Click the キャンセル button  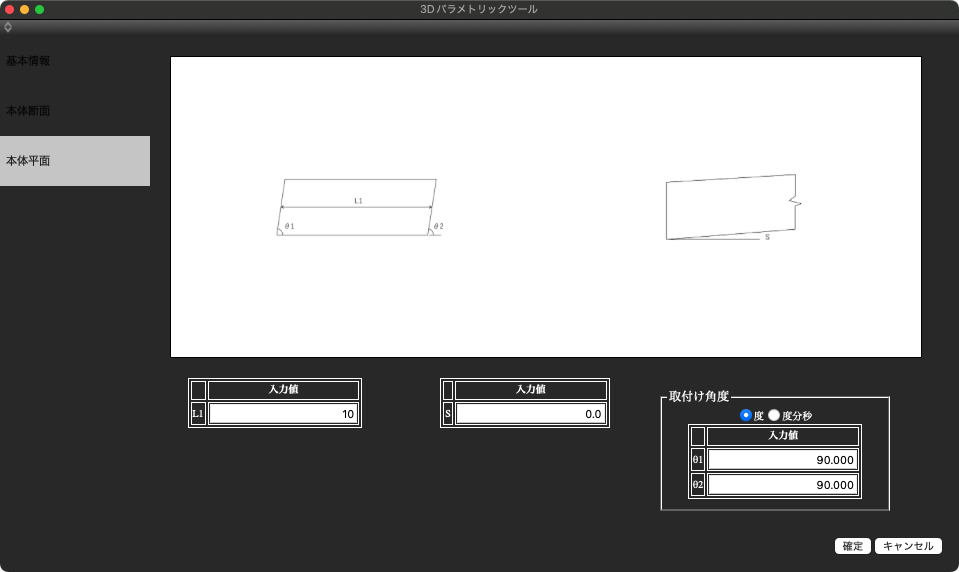[x=908, y=546]
